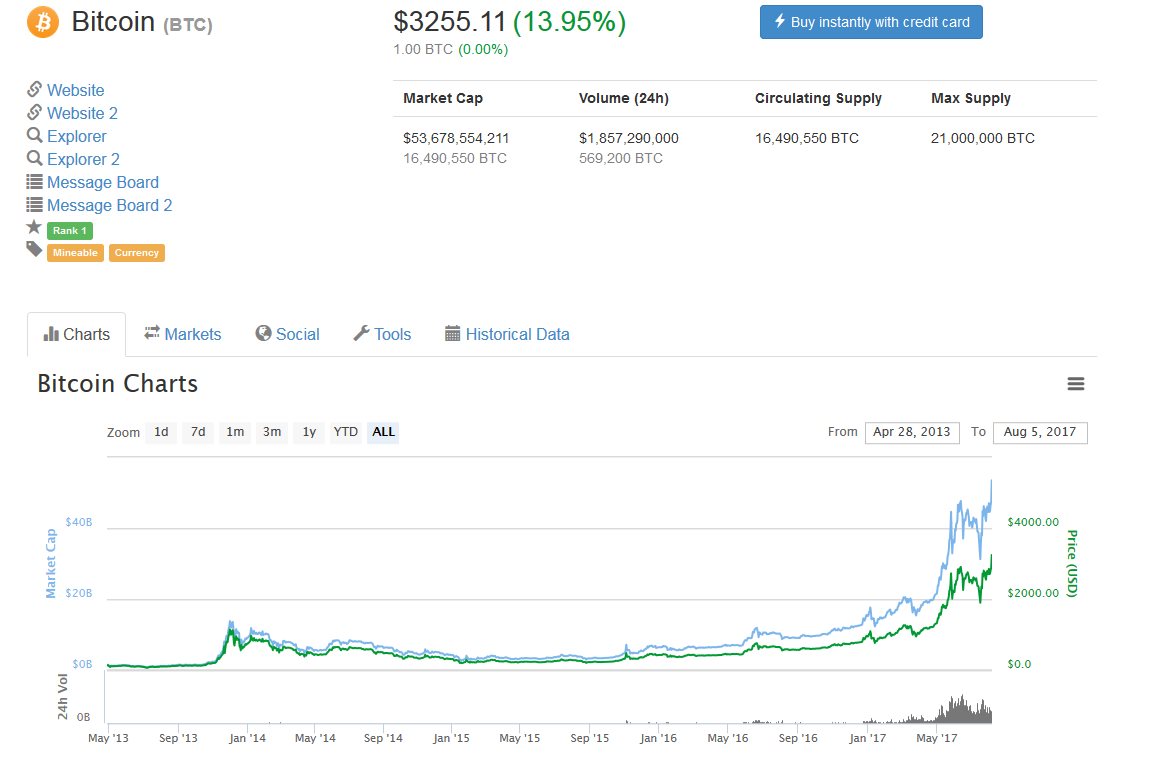Click the tag icon next to Mineable
The image size is (1151, 766).
tap(35, 249)
